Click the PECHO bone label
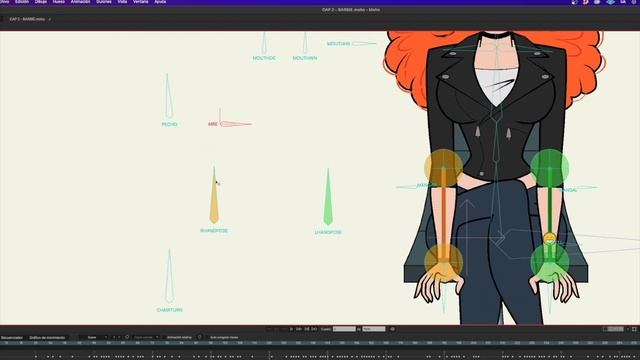The image size is (640, 360). [169, 124]
